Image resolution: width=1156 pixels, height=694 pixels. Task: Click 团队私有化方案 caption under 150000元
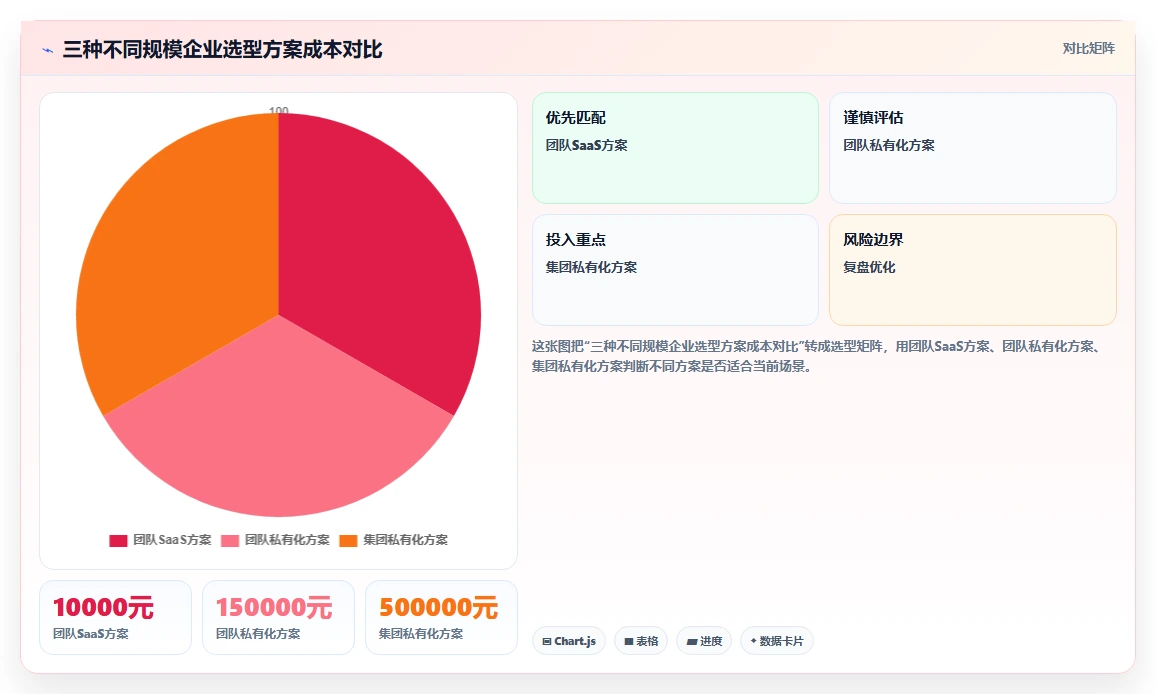click(x=258, y=634)
